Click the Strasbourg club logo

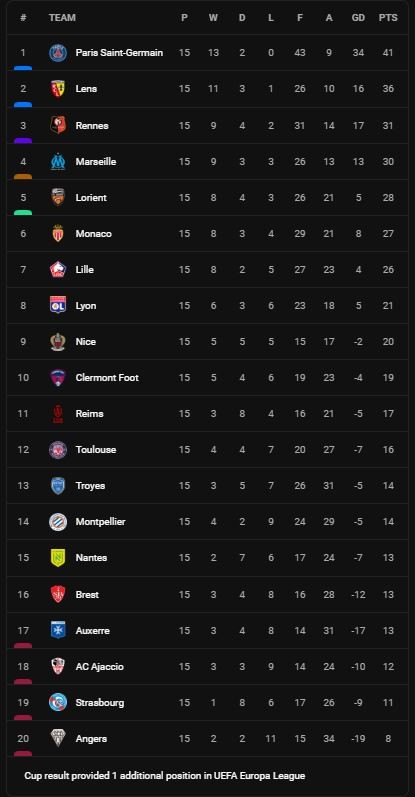click(x=58, y=702)
